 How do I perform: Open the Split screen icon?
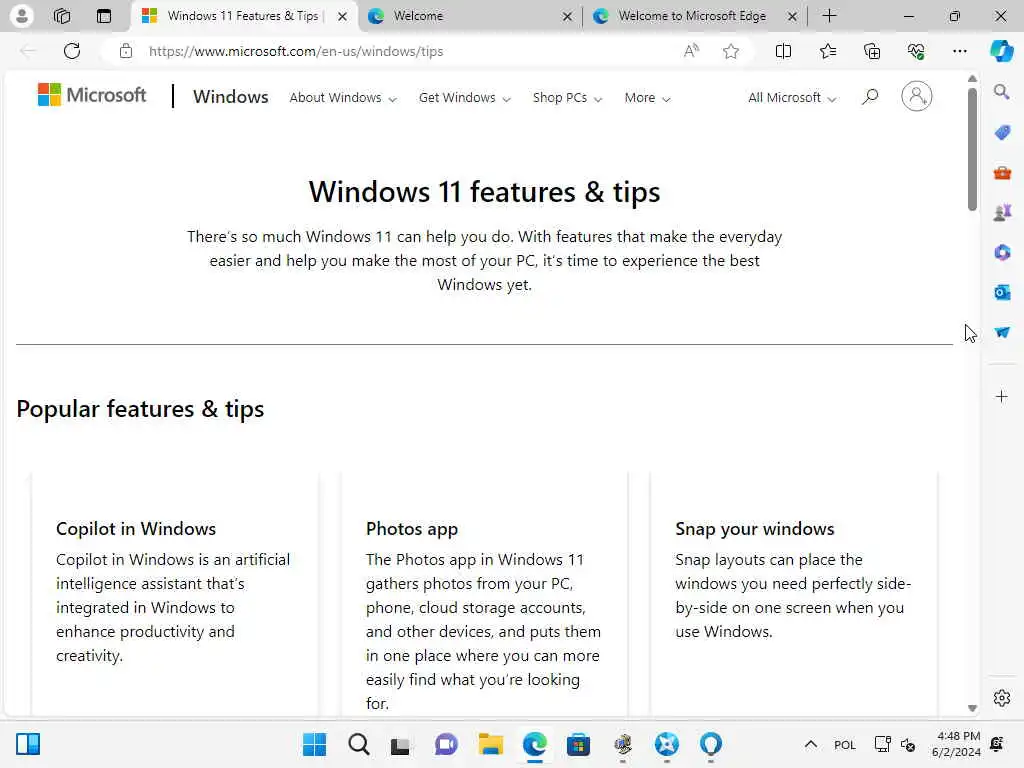coord(783,51)
